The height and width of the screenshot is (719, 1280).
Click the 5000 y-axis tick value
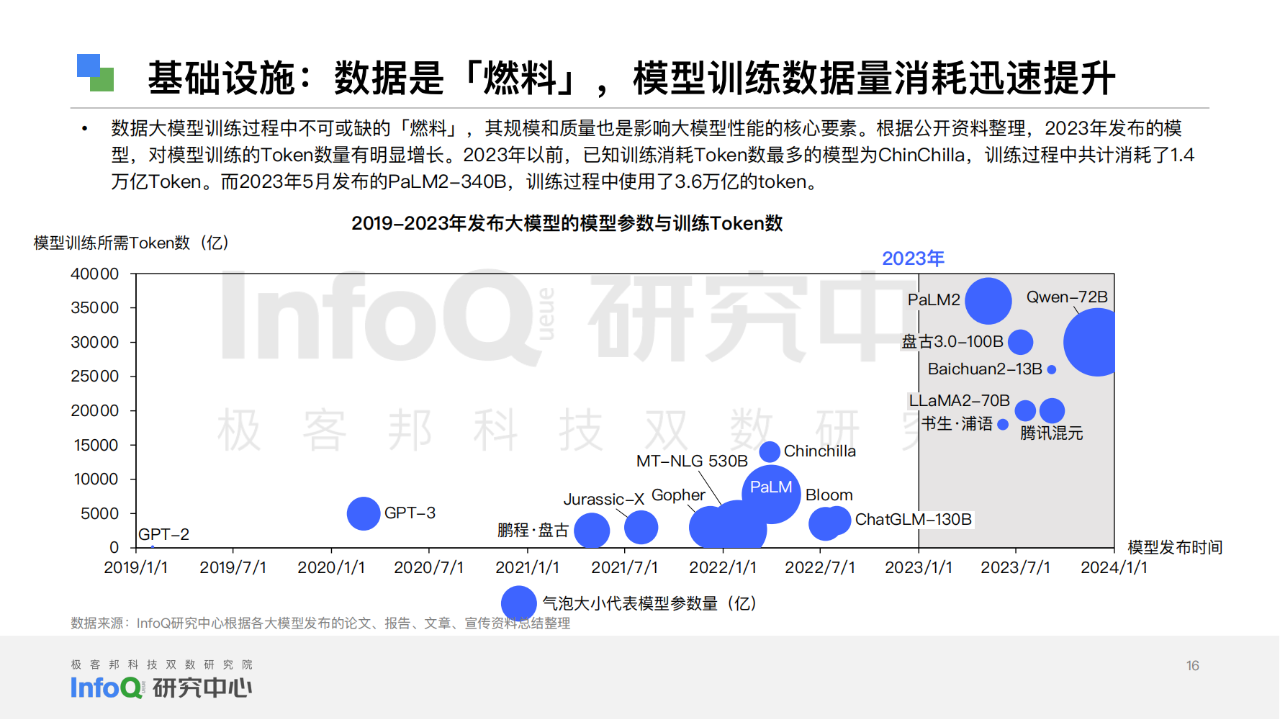pyautogui.click(x=101, y=513)
